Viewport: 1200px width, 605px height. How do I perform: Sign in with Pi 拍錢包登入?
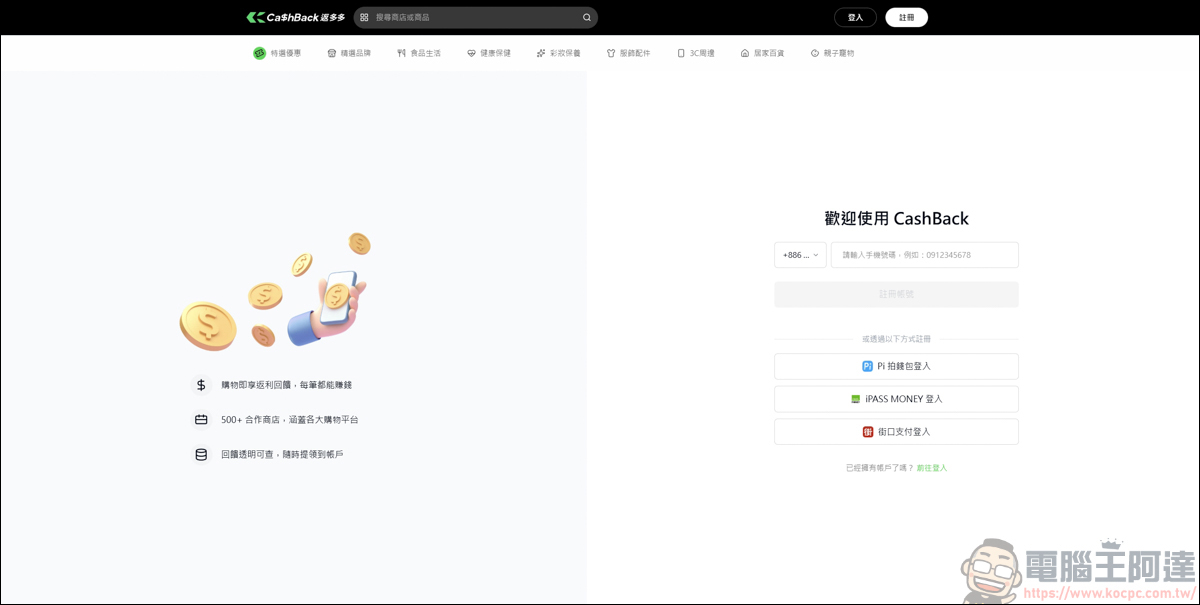coord(896,366)
